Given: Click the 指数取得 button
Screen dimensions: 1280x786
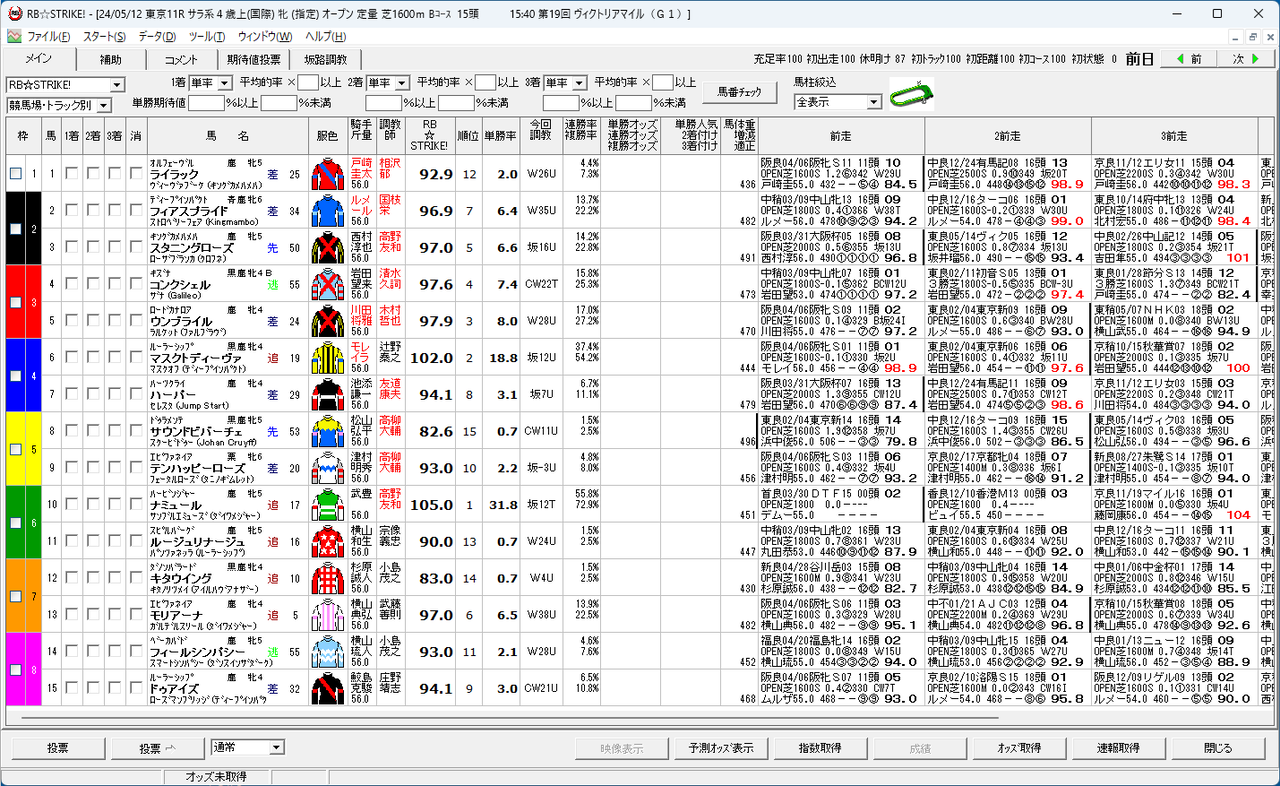Looking at the screenshot, I should pos(820,748).
